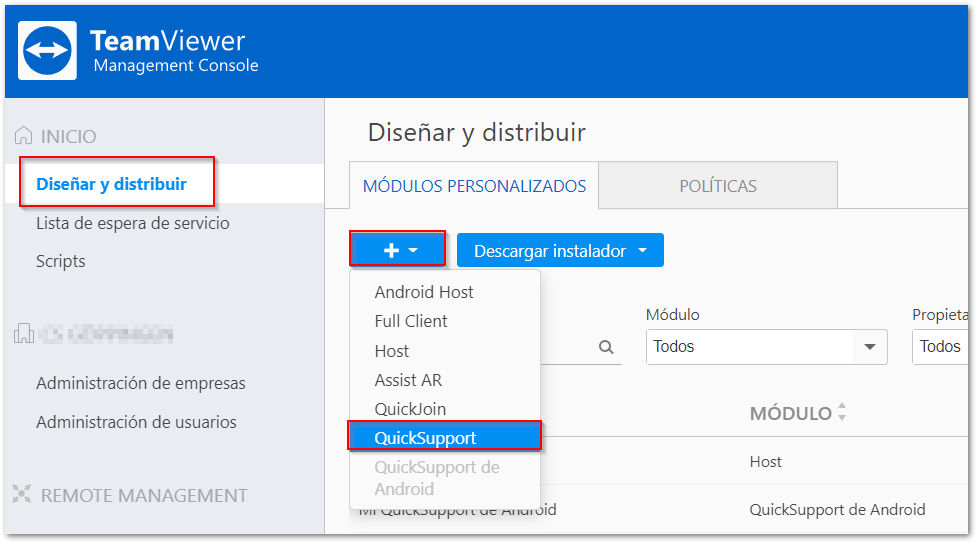This screenshot has width=977, height=543.
Task: Click the company building icon in sidebar
Action: 24,334
